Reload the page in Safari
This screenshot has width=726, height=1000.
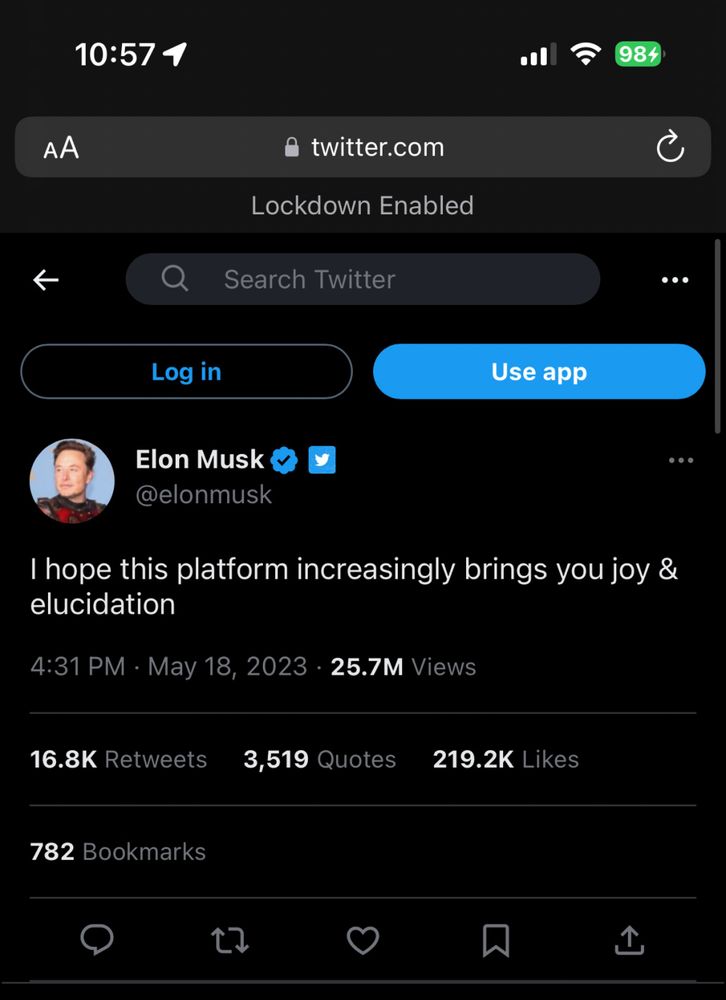[669, 148]
